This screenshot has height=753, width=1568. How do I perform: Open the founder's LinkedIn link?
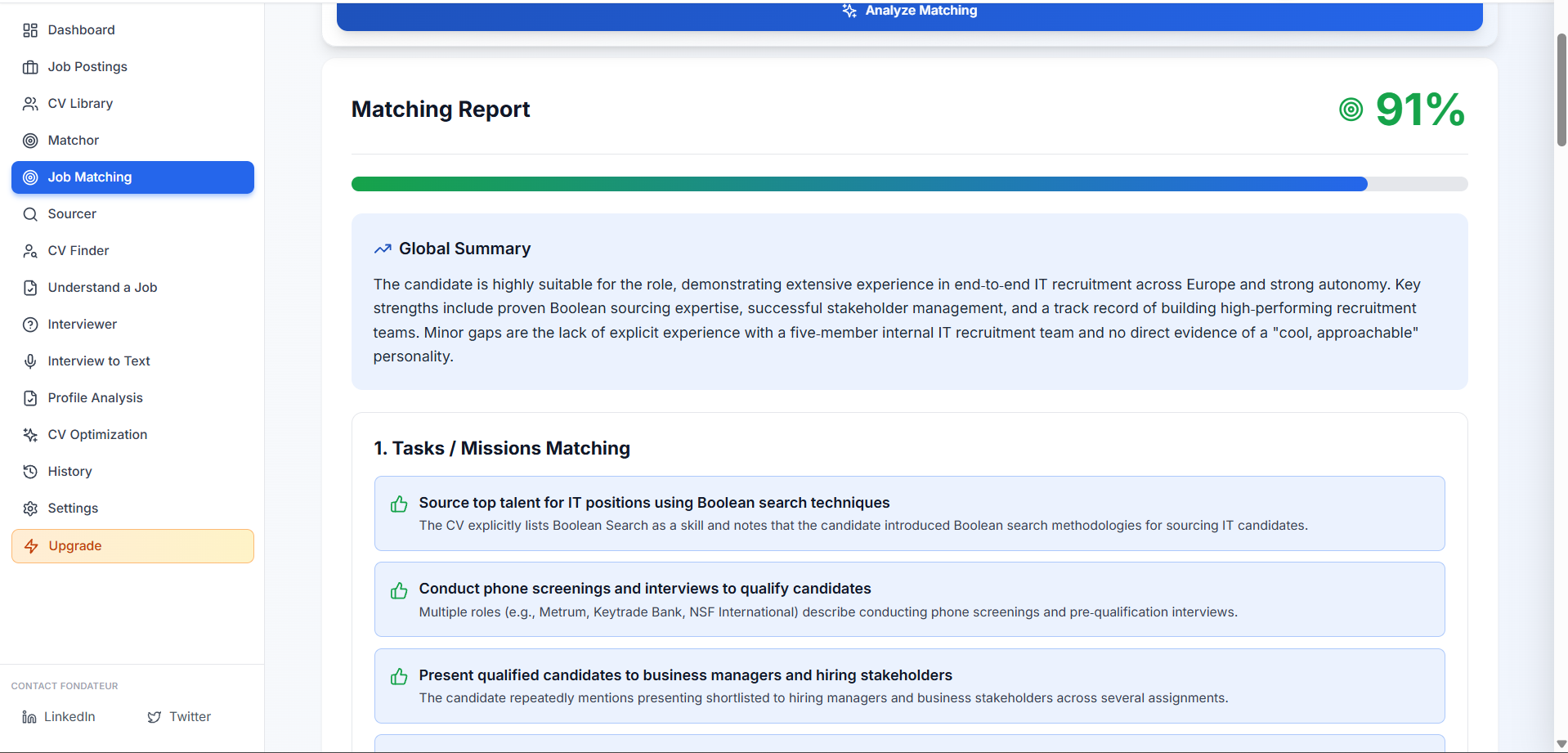(x=59, y=717)
